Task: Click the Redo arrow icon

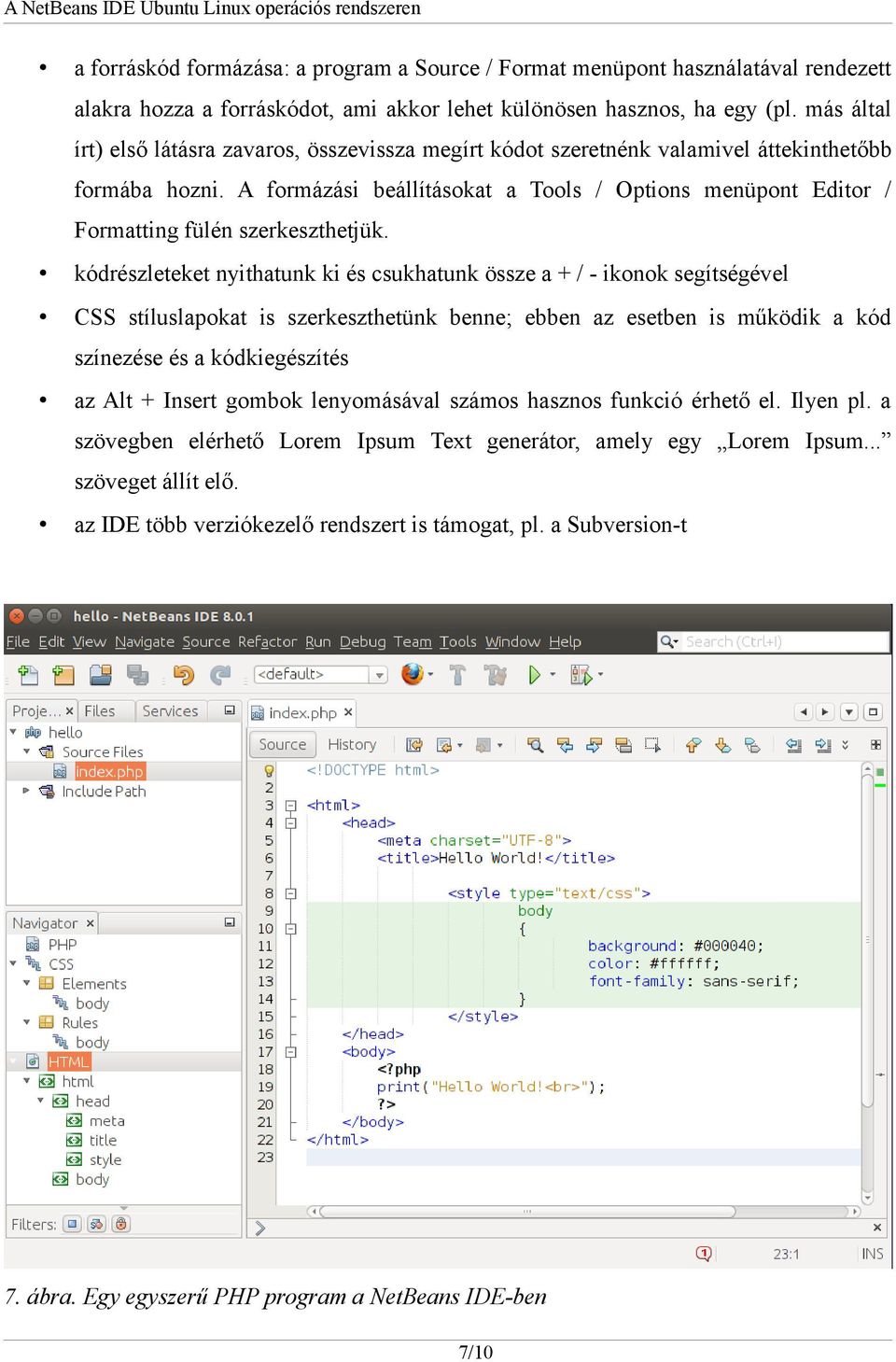Action: point(220,675)
